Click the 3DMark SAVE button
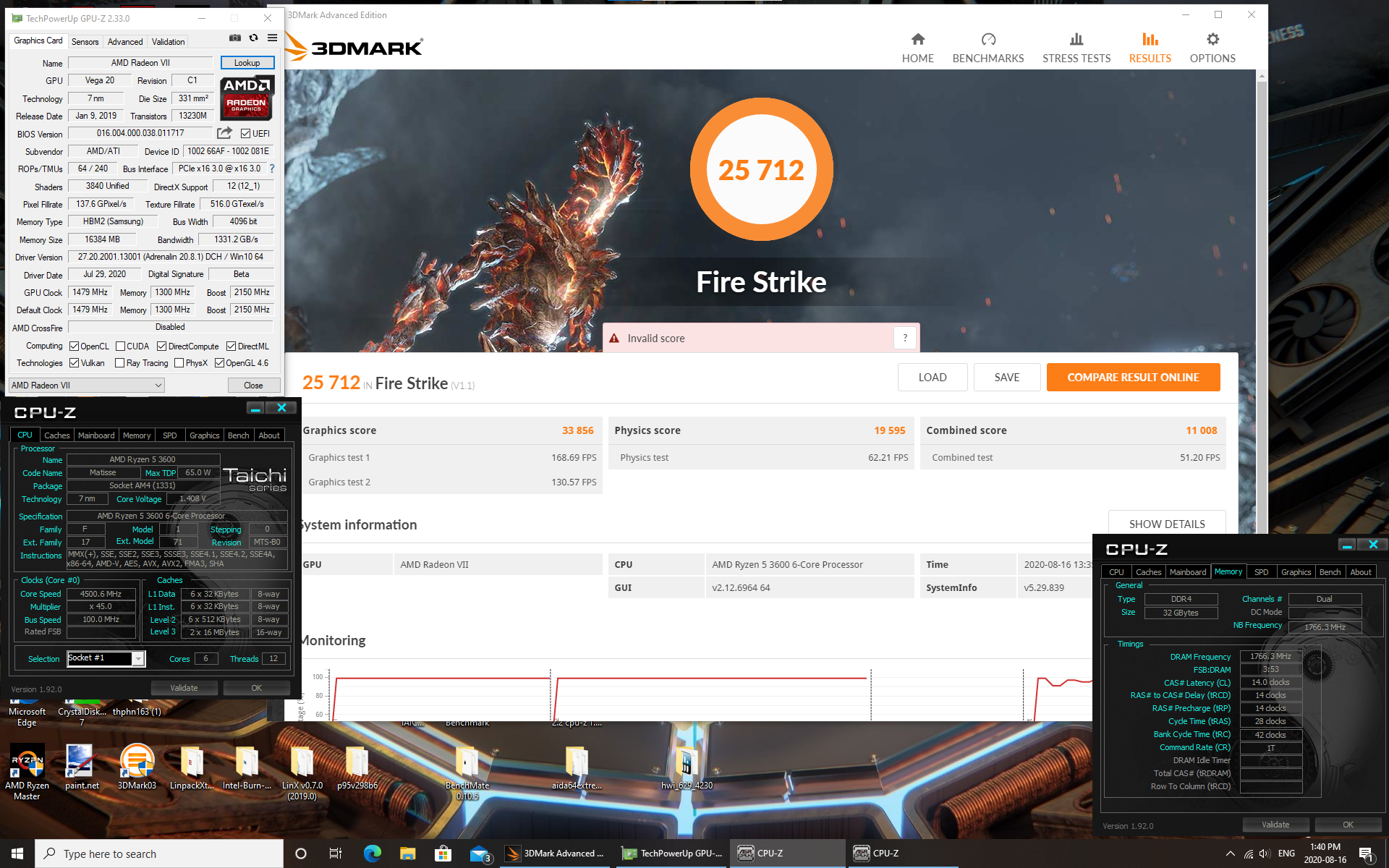Viewport: 1389px width, 868px height. point(1006,378)
